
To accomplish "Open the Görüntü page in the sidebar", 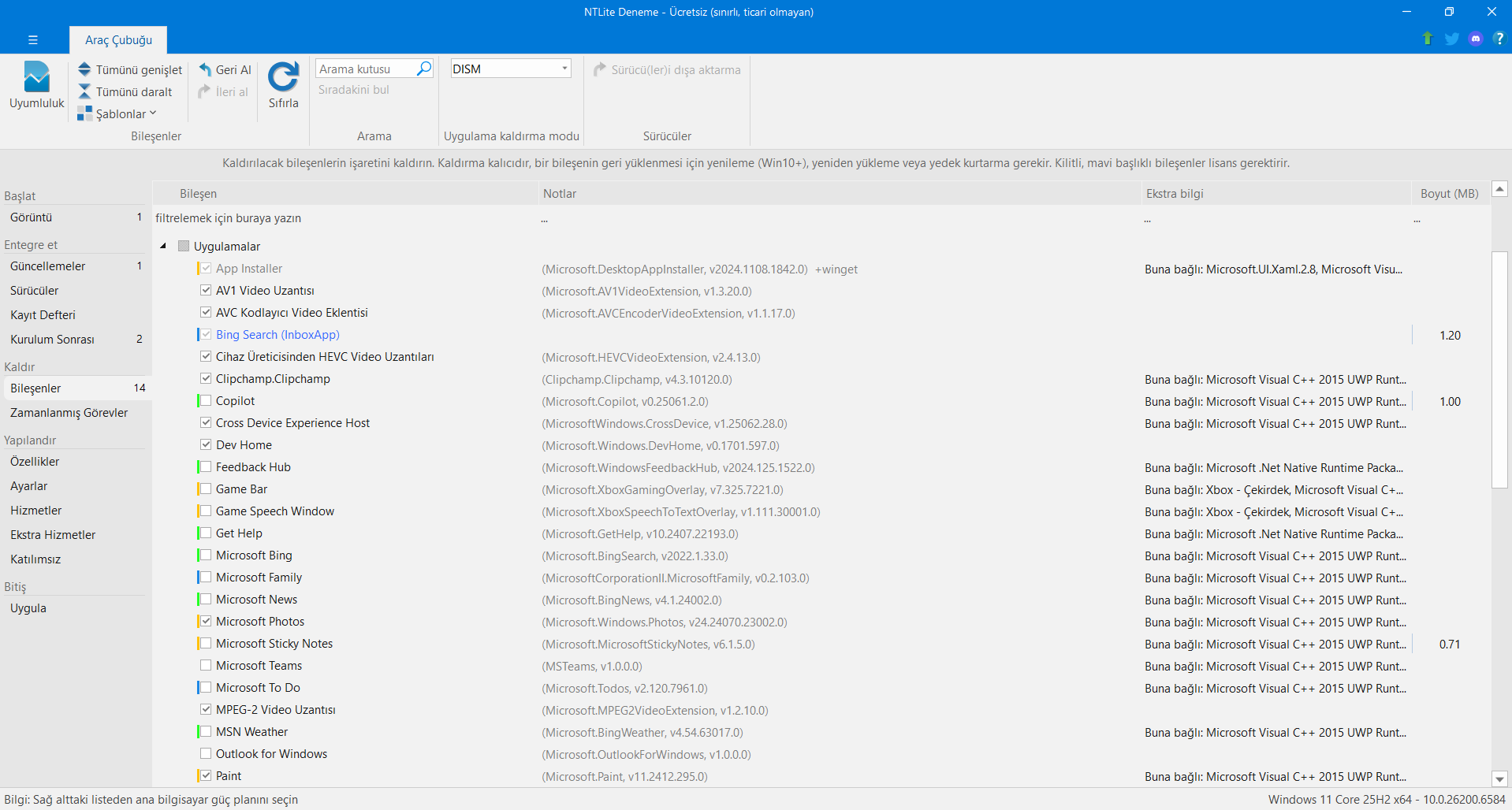I will click(76, 217).
